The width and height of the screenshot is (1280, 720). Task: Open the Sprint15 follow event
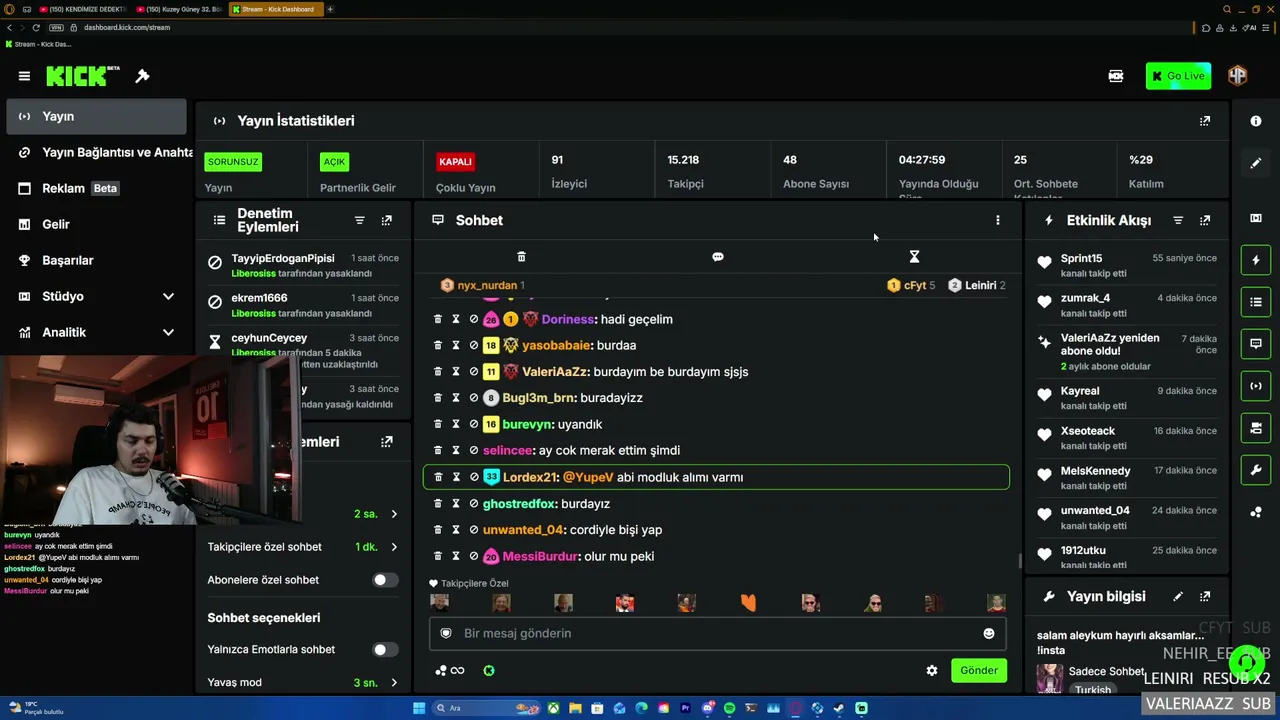click(x=1127, y=265)
